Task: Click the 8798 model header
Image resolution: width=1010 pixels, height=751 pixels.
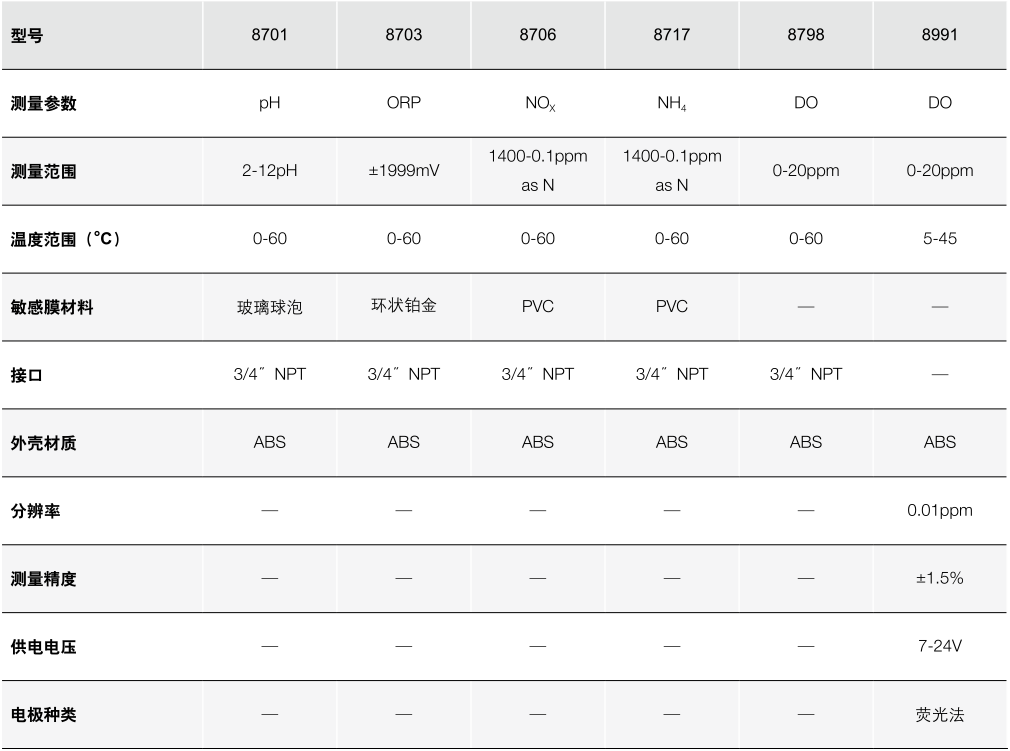Action: tap(805, 35)
